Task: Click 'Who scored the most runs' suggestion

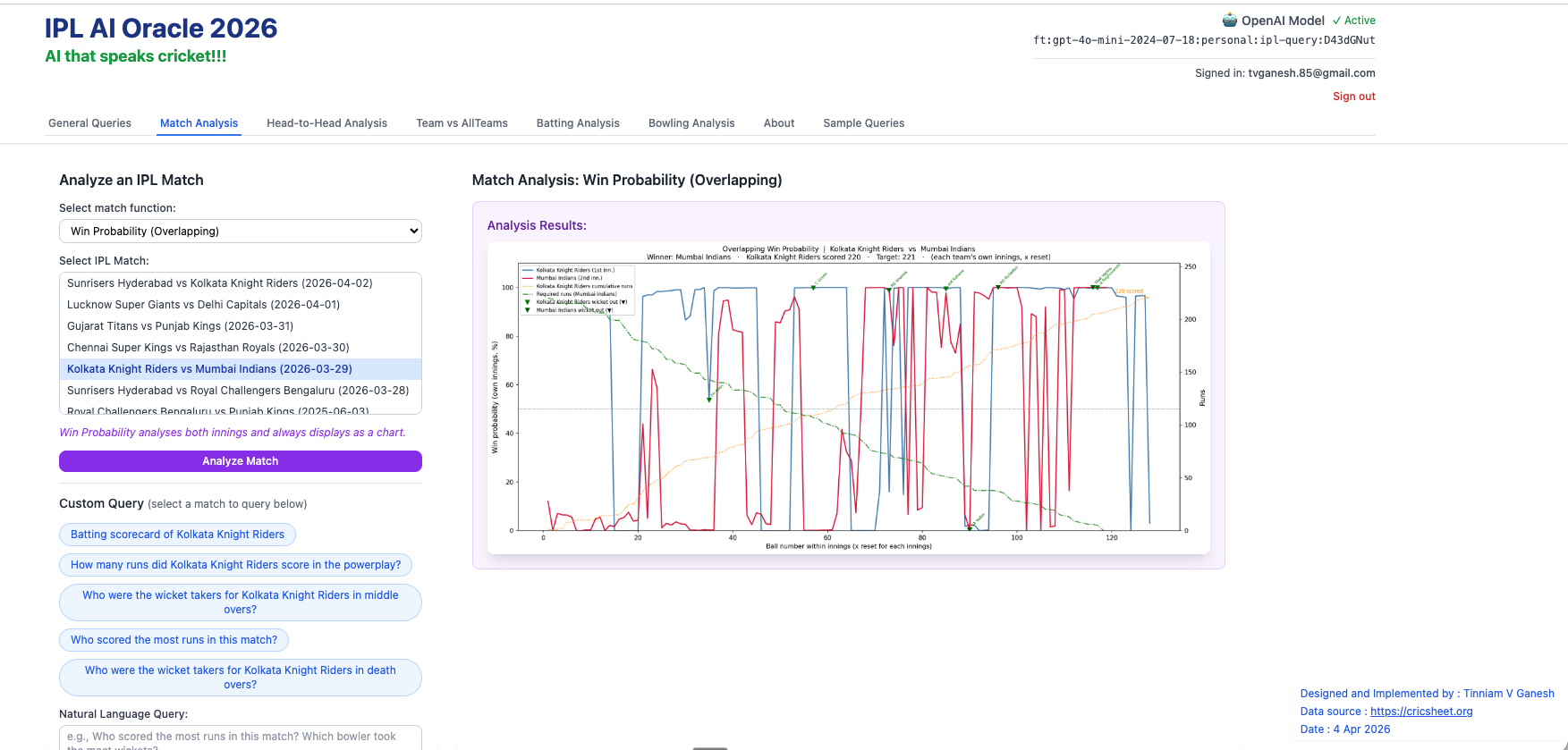Action: 174,640
